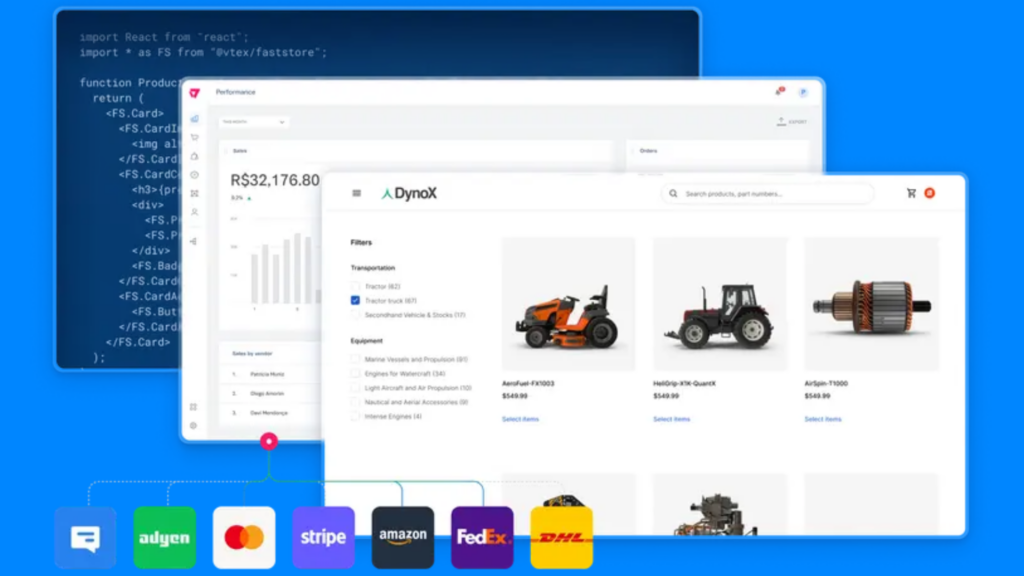1024x576 pixels.
Task: Click Select items under AeroFuel-FX1003
Action: [520, 419]
